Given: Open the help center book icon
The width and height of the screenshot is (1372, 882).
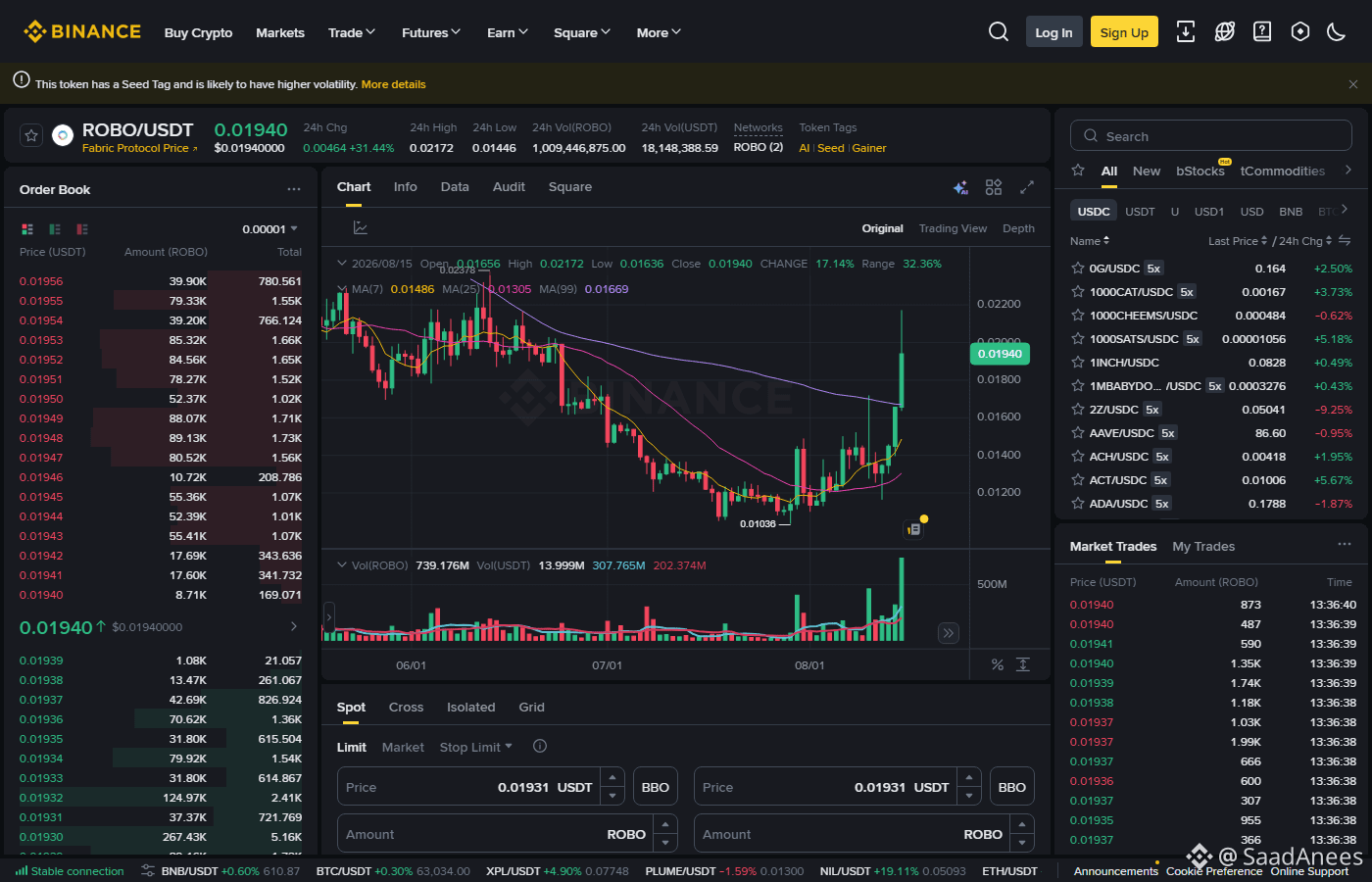Looking at the screenshot, I should tap(1262, 32).
